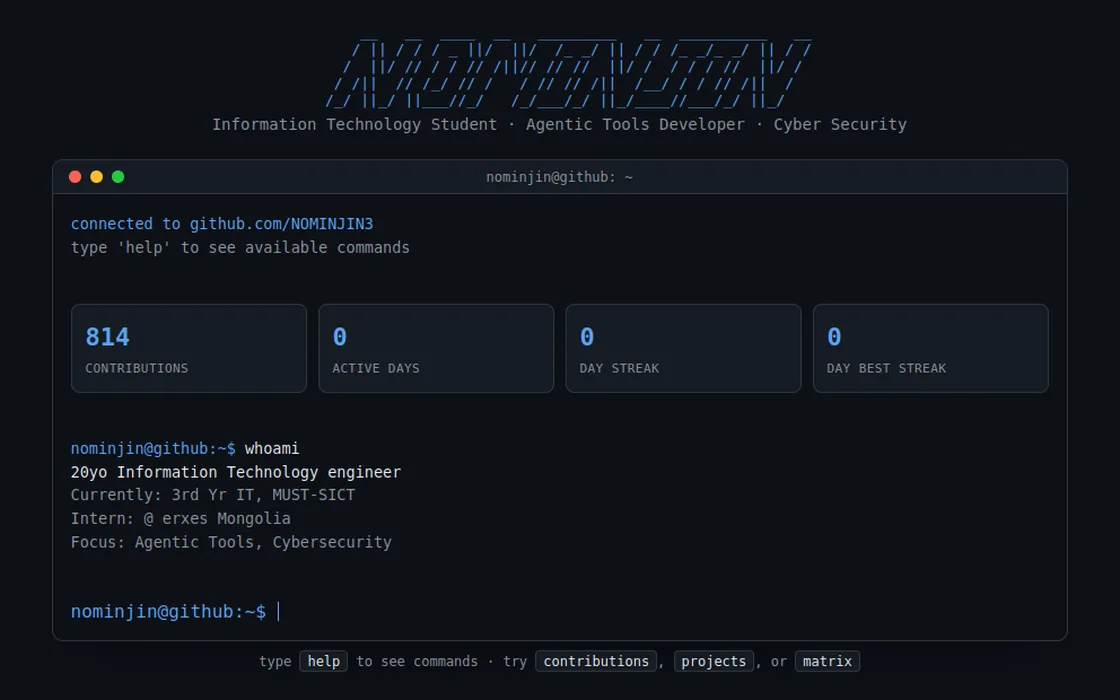Viewport: 1120px width, 700px height.
Task: Click '20yo Information Technology engineer' output line
Action: click(236, 472)
